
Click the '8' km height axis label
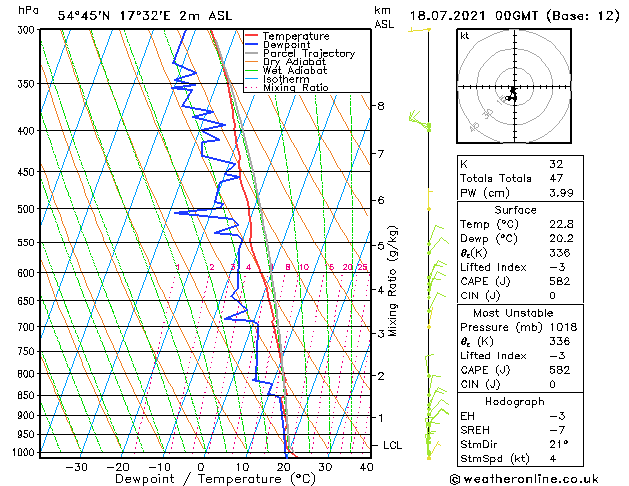(x=381, y=106)
